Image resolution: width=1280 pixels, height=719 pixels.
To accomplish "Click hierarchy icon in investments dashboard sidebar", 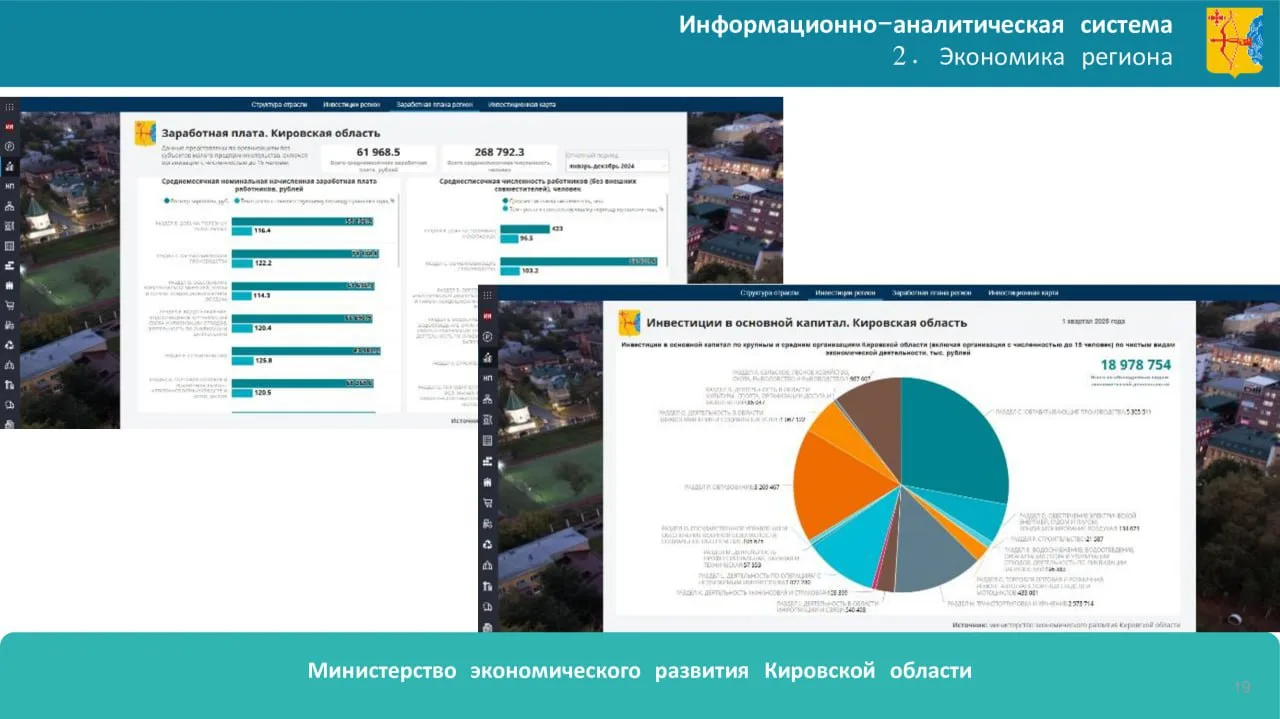I will tap(487, 398).
